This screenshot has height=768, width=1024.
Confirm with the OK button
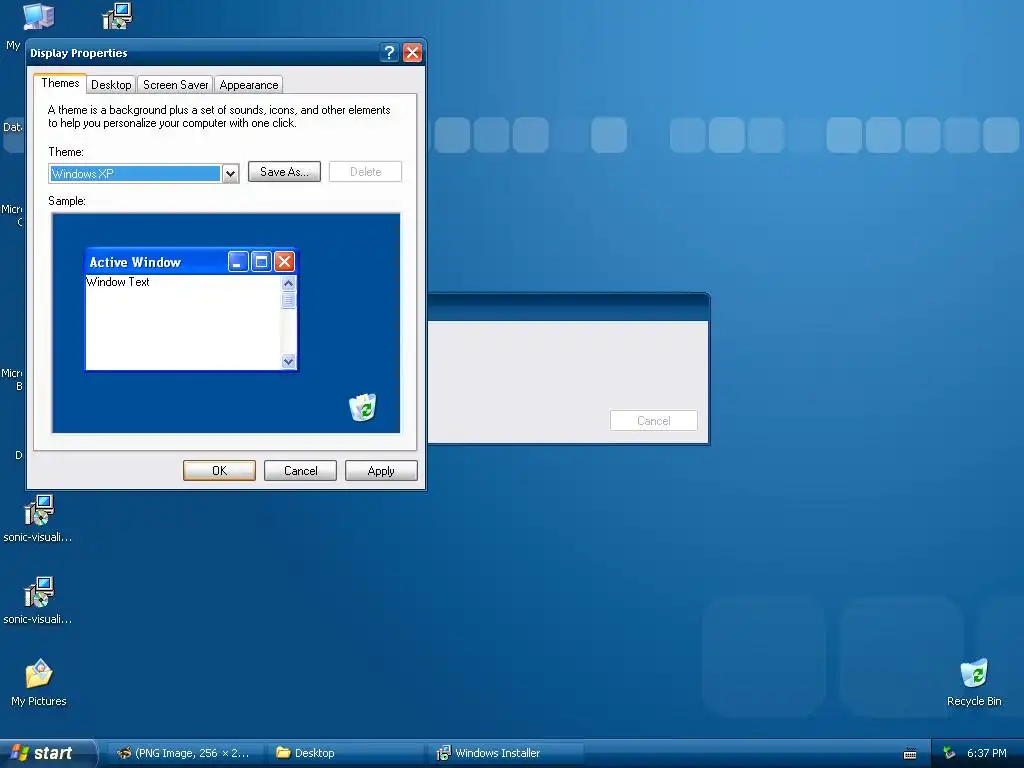tap(219, 471)
